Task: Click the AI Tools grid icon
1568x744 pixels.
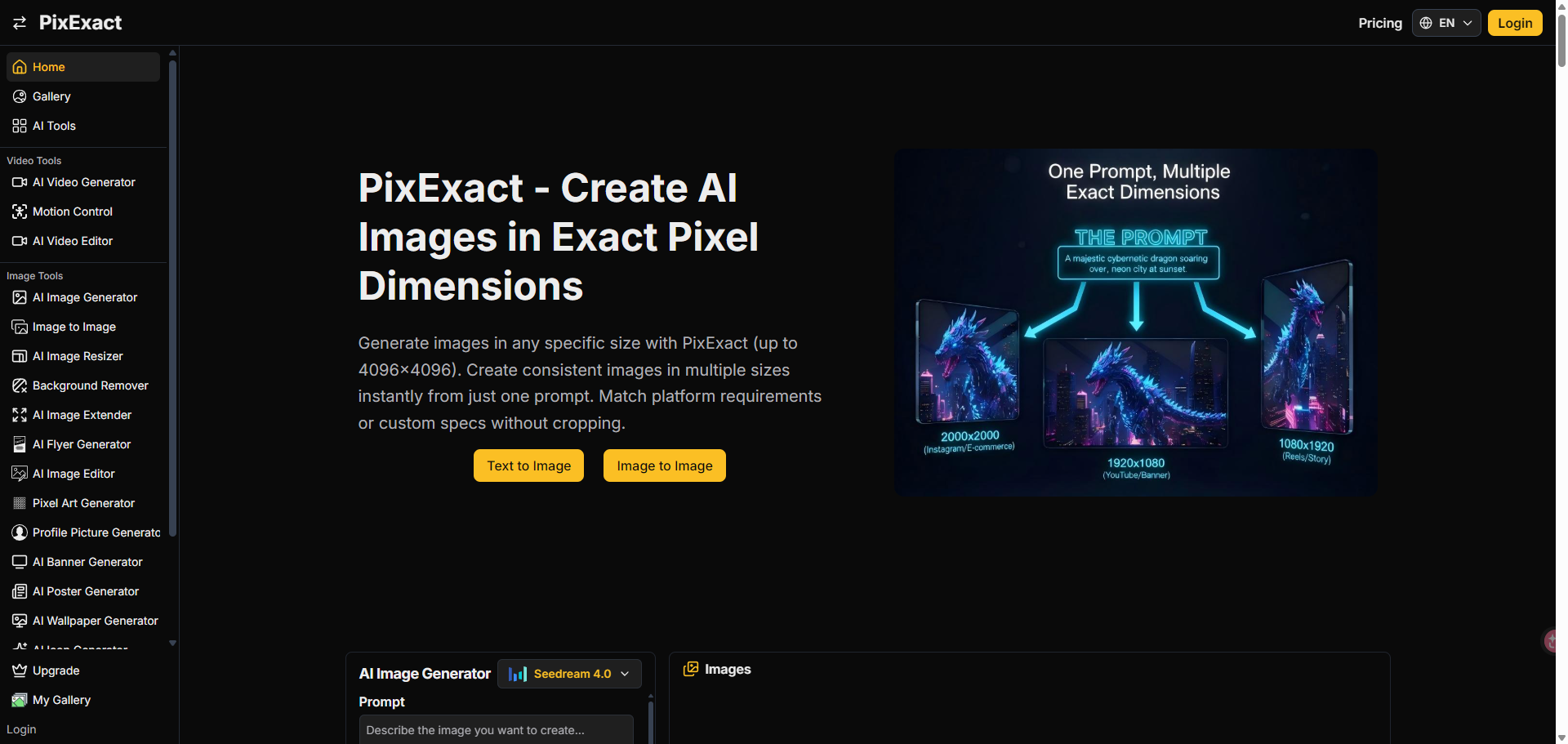Action: pos(20,126)
